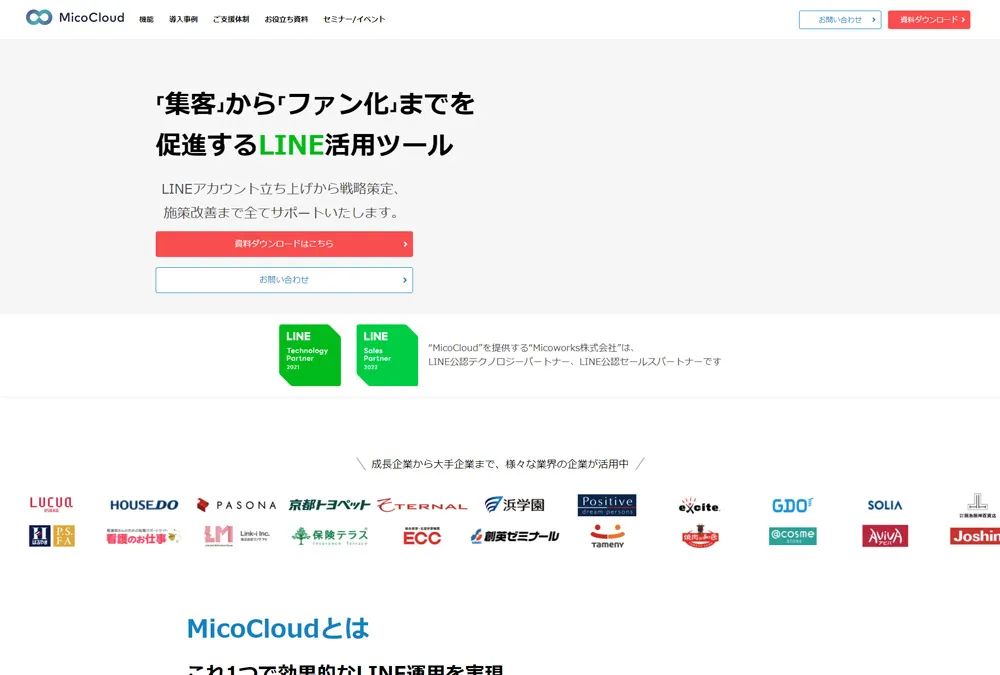
Task: Click the Link-i Inc. logo
Action: tap(237, 535)
